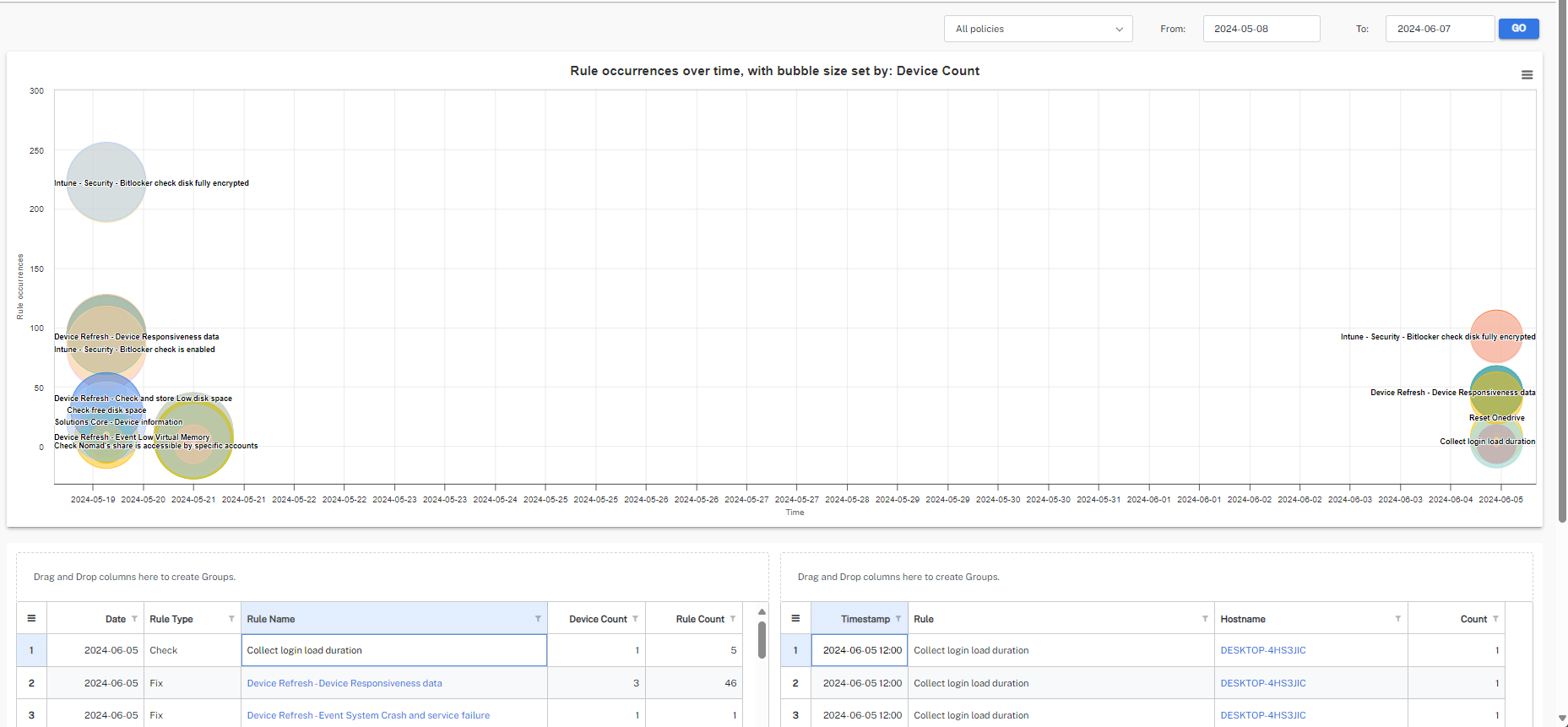Viewport: 1568px width, 727px height.
Task: Open the Rule Type column filter
Action: (x=231, y=619)
